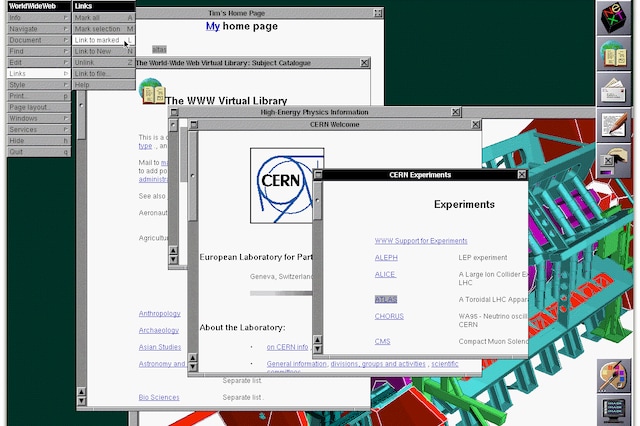
Task: Click the CERN Experiments scroll down arrow
Action: 317,349
